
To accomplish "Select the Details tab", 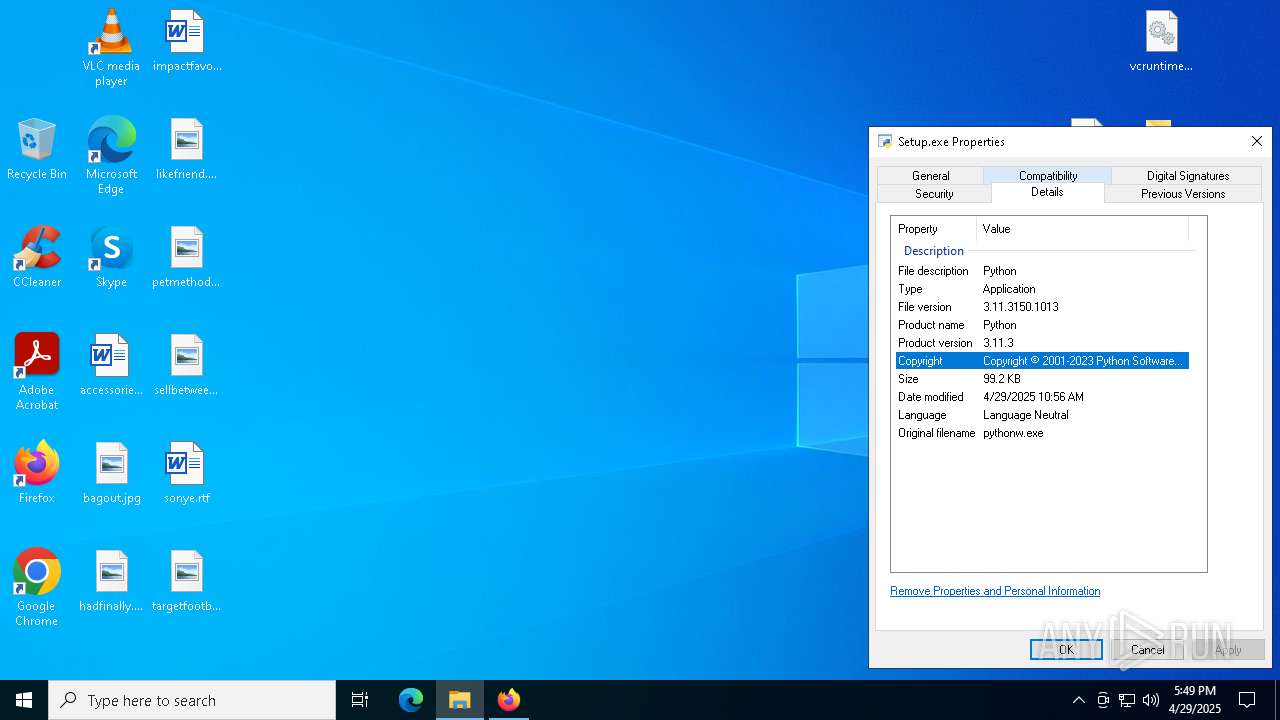I will tap(1047, 192).
